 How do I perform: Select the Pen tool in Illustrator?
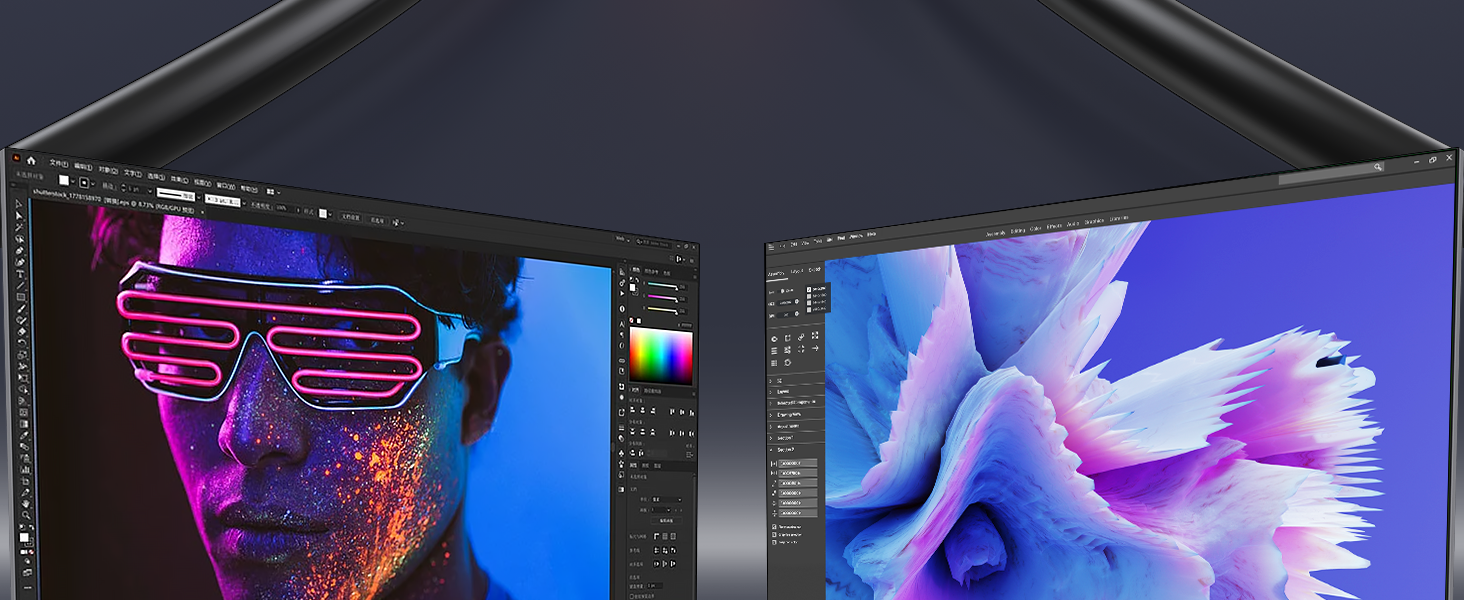pos(20,250)
